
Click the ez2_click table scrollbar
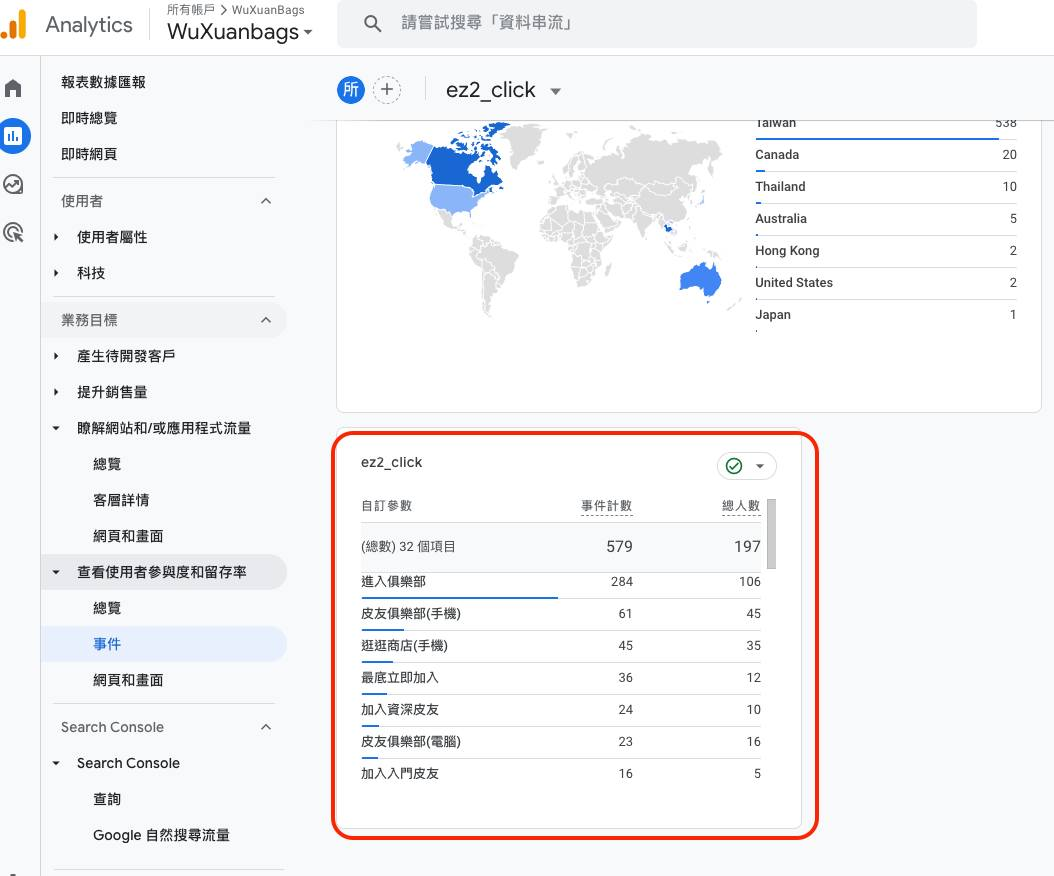point(772,534)
